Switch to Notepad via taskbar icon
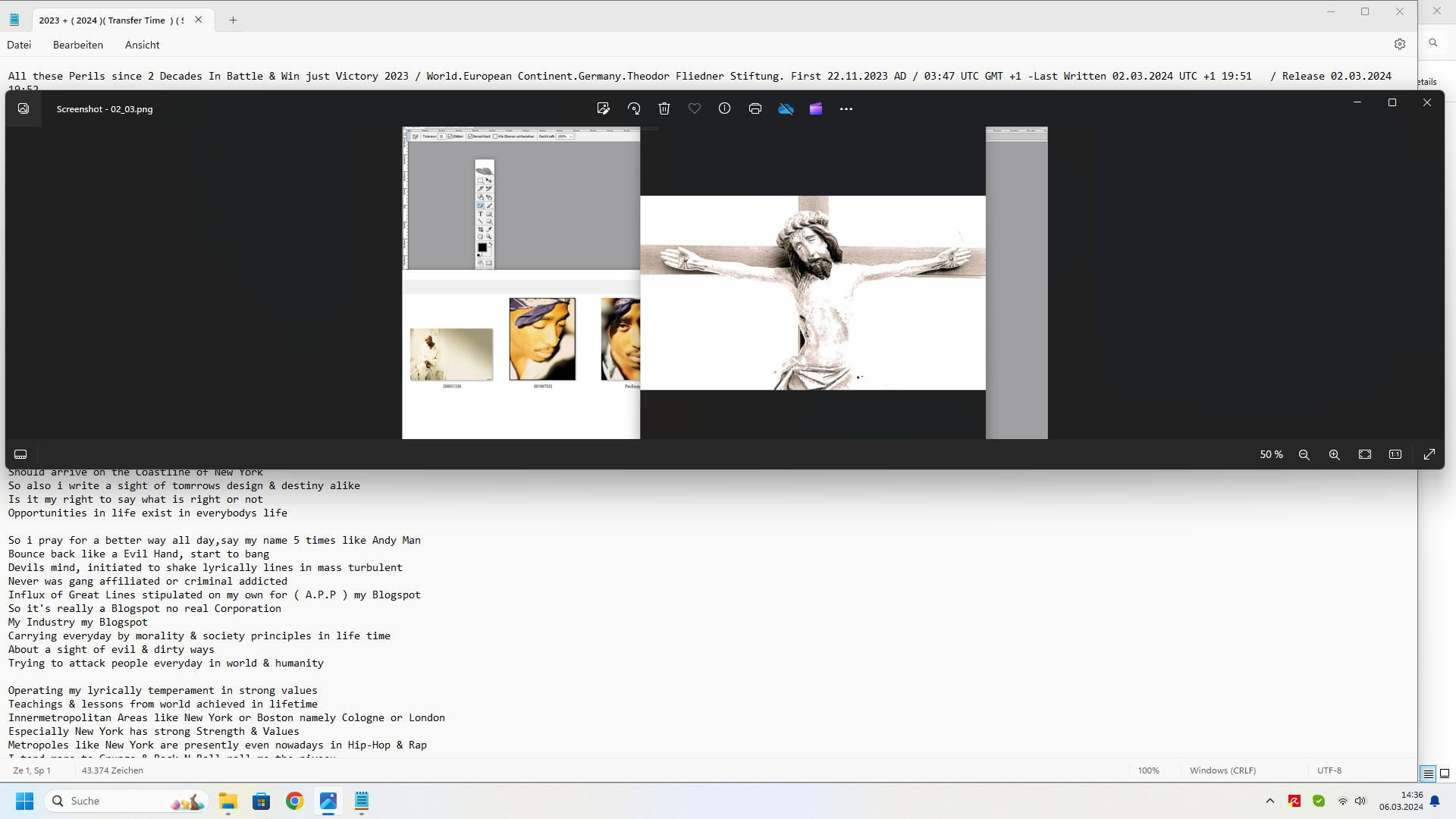1456x819 pixels. pos(362,801)
